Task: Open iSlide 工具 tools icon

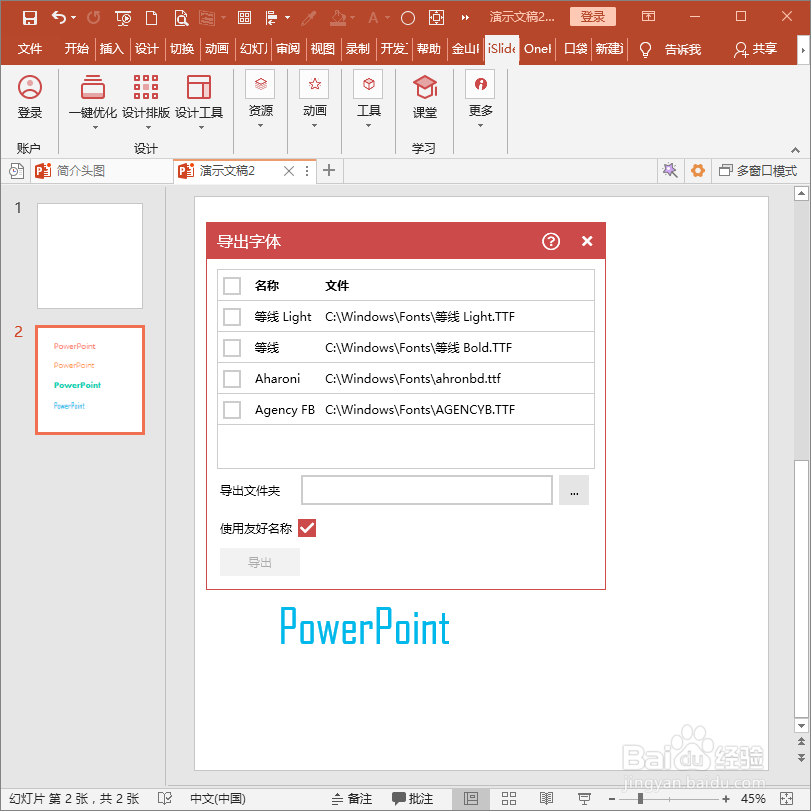Action: 368,84
